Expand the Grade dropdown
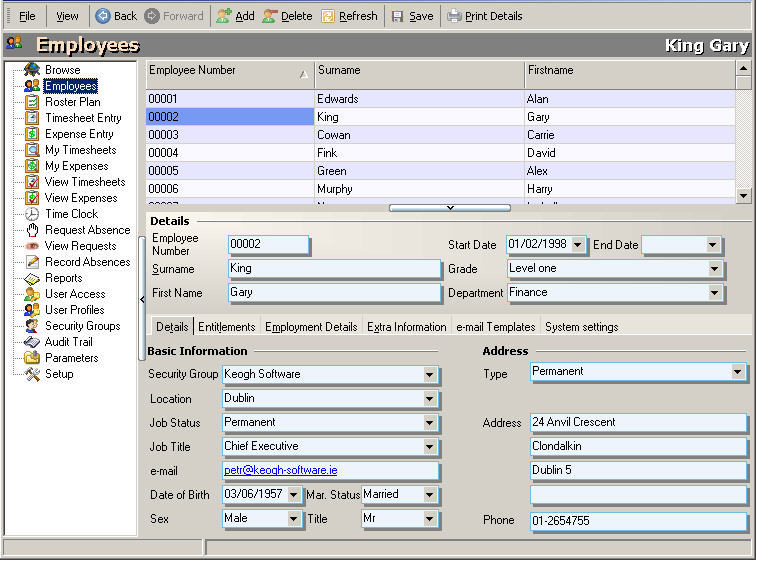Image resolution: width=757 pixels, height=561 pixels. pyautogui.click(x=715, y=268)
